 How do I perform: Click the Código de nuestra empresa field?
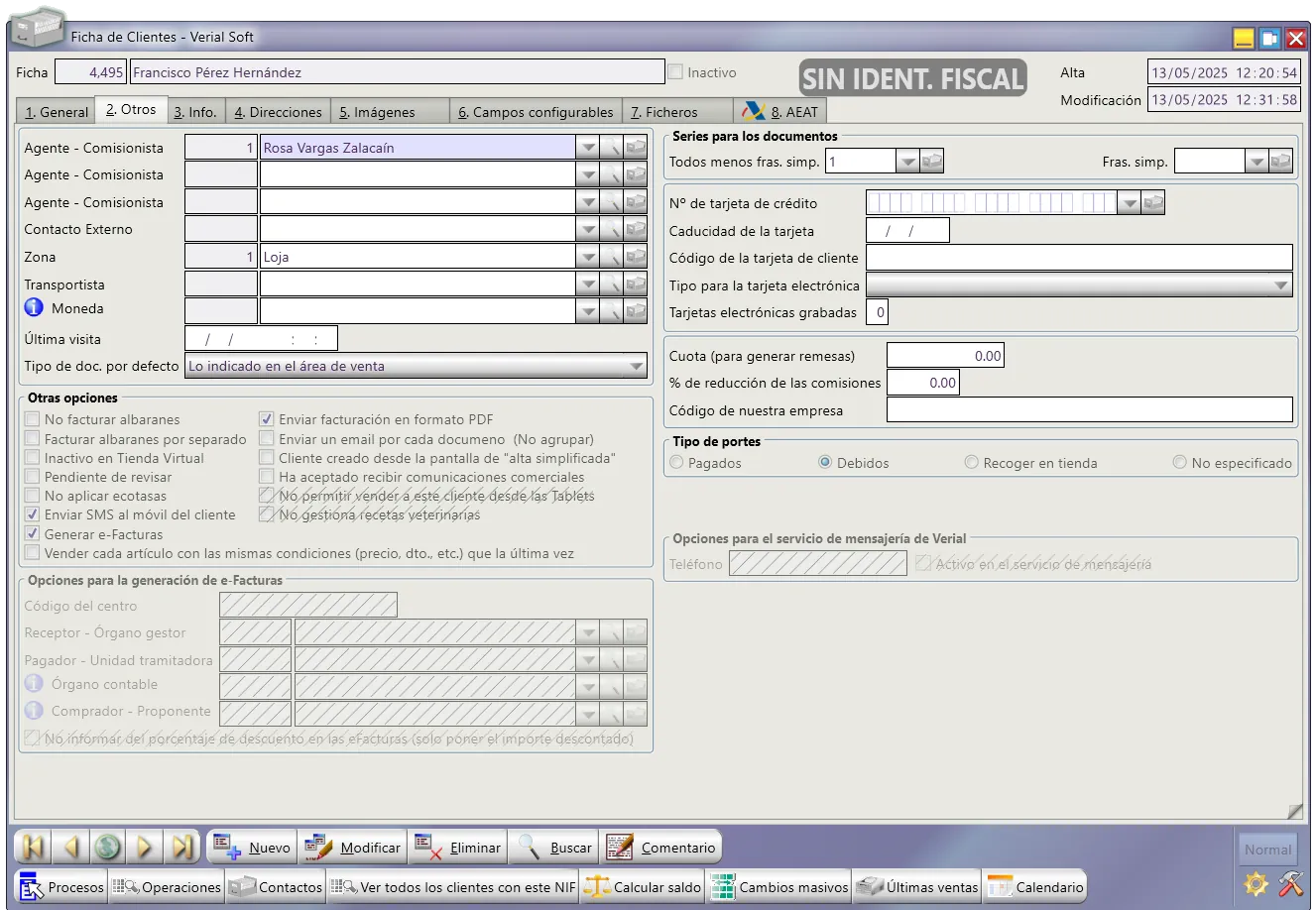[x=1089, y=410]
